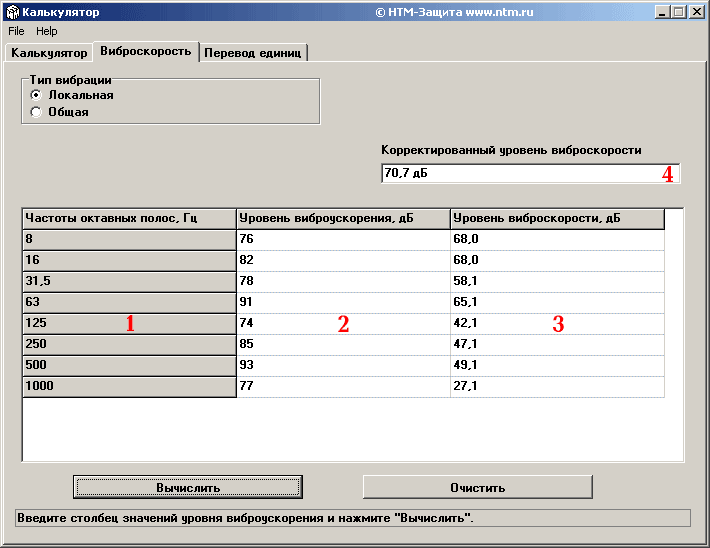Maximize the Калькулятор window
The image size is (710, 548).
click(679, 12)
